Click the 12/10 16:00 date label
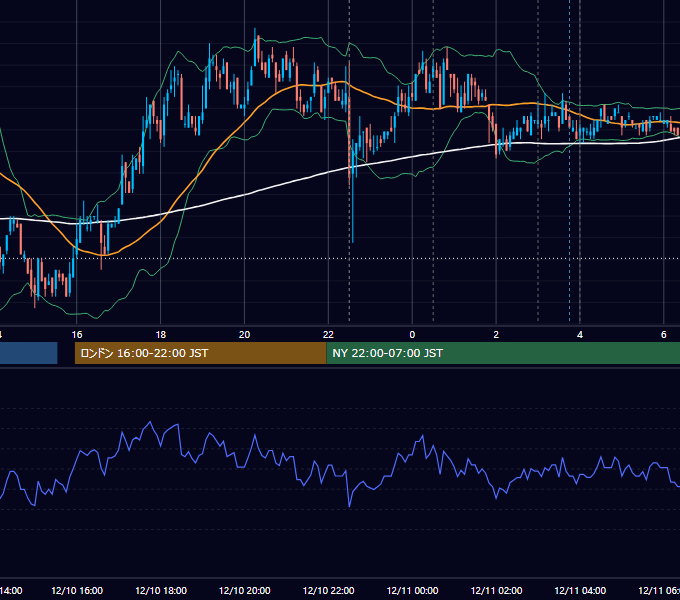Viewport: 680px width, 600px height. pyautogui.click(x=77, y=590)
